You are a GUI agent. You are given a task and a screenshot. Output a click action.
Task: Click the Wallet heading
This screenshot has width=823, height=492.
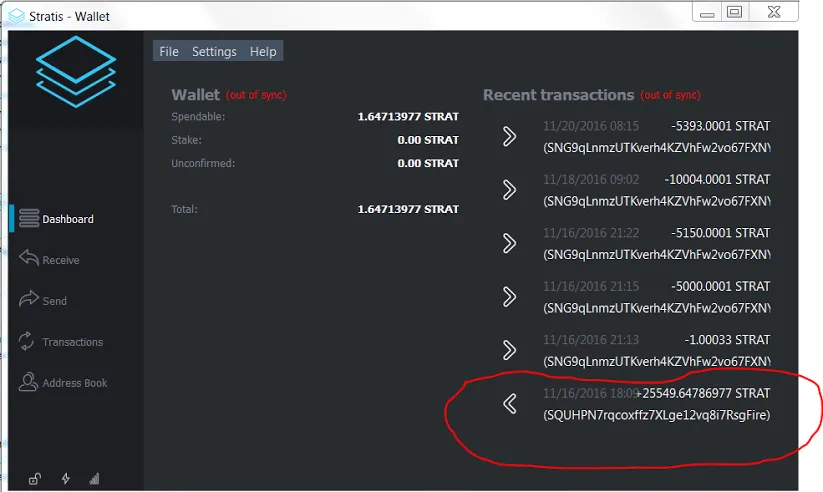pos(195,95)
